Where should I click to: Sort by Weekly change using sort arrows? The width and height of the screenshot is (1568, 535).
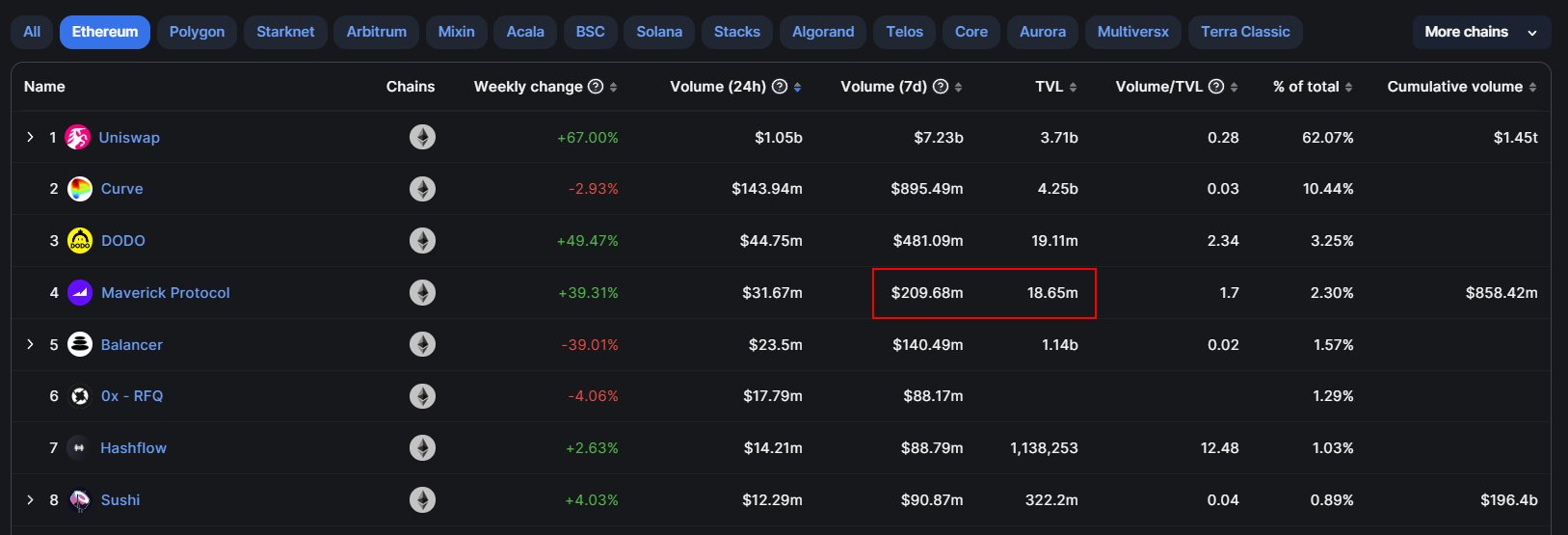[x=614, y=87]
